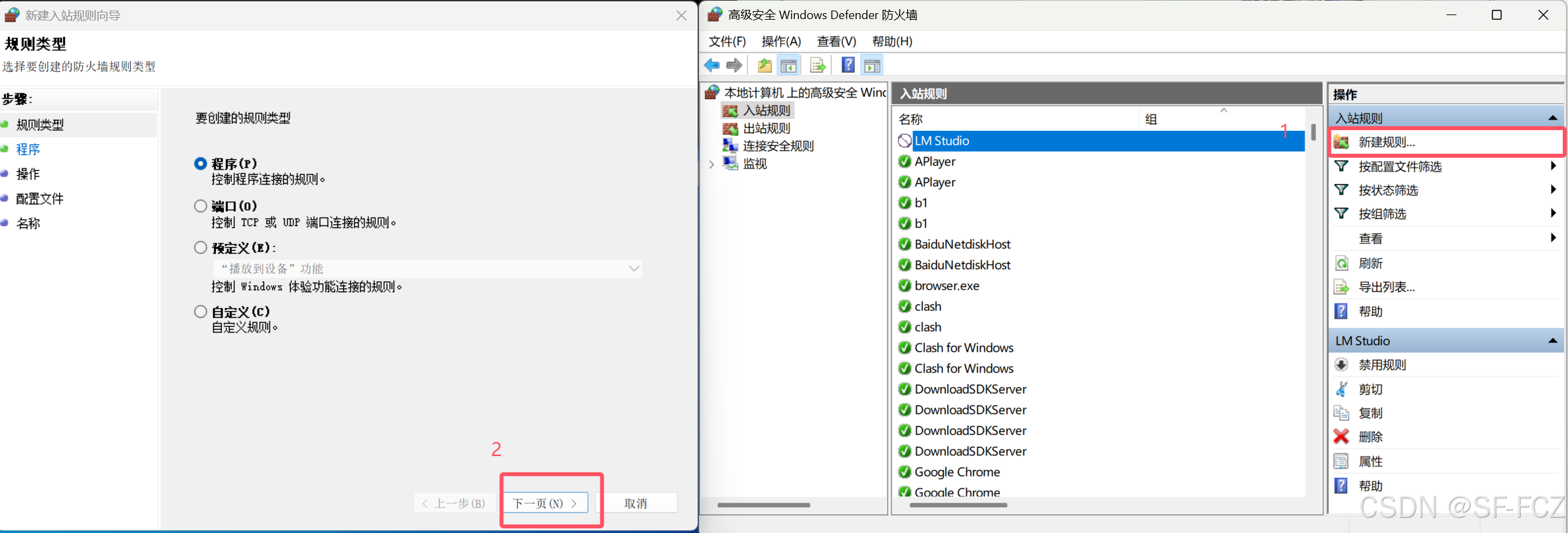Click the Up one level folder icon
This screenshot has height=533, width=1568.
(765, 65)
